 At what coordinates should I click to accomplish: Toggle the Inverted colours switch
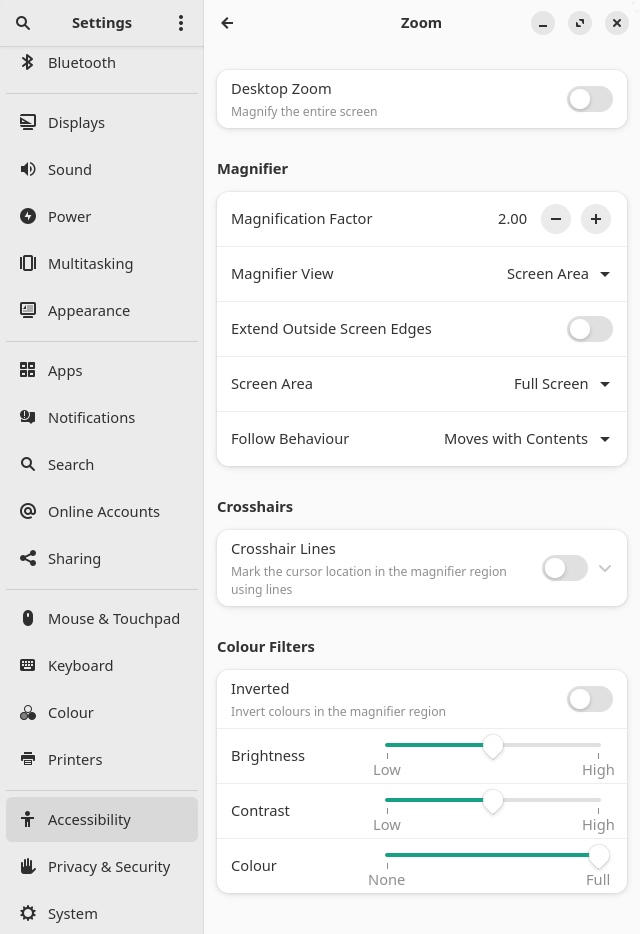coord(589,699)
